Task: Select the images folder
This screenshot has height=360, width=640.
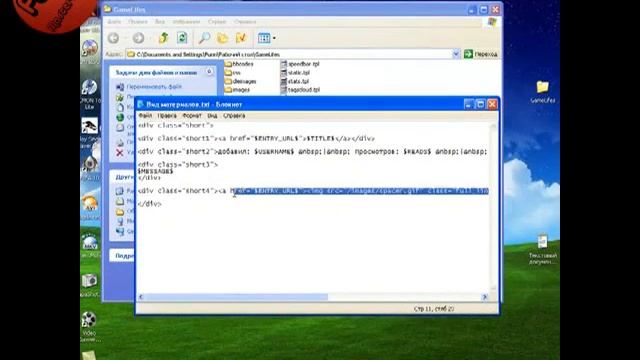Action: [x=237, y=90]
